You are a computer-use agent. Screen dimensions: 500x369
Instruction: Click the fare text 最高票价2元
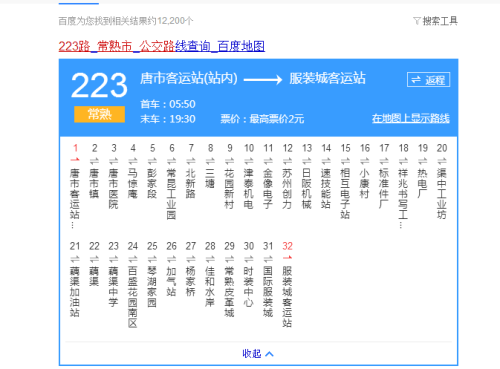click(x=277, y=119)
